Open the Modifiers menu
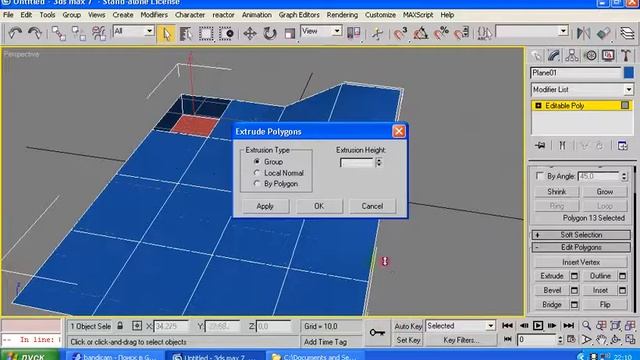 click(154, 15)
